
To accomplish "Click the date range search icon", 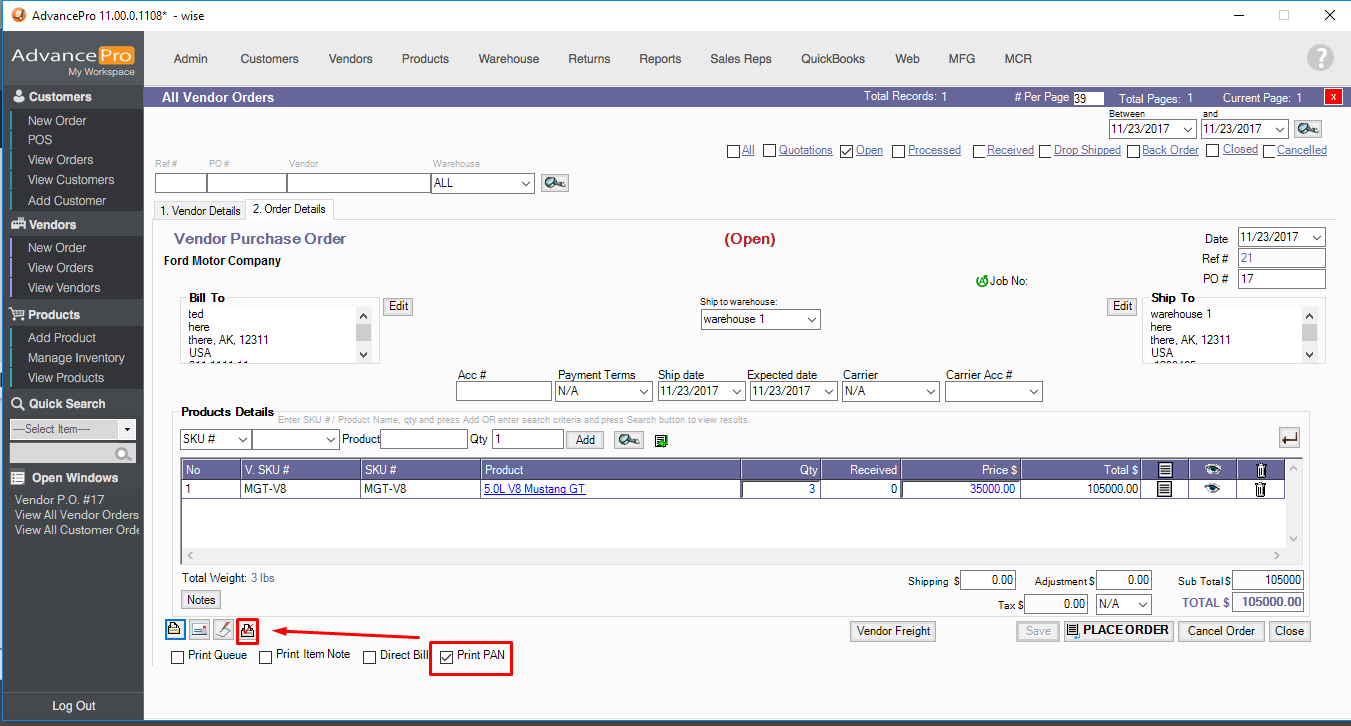I will pyautogui.click(x=1307, y=129).
